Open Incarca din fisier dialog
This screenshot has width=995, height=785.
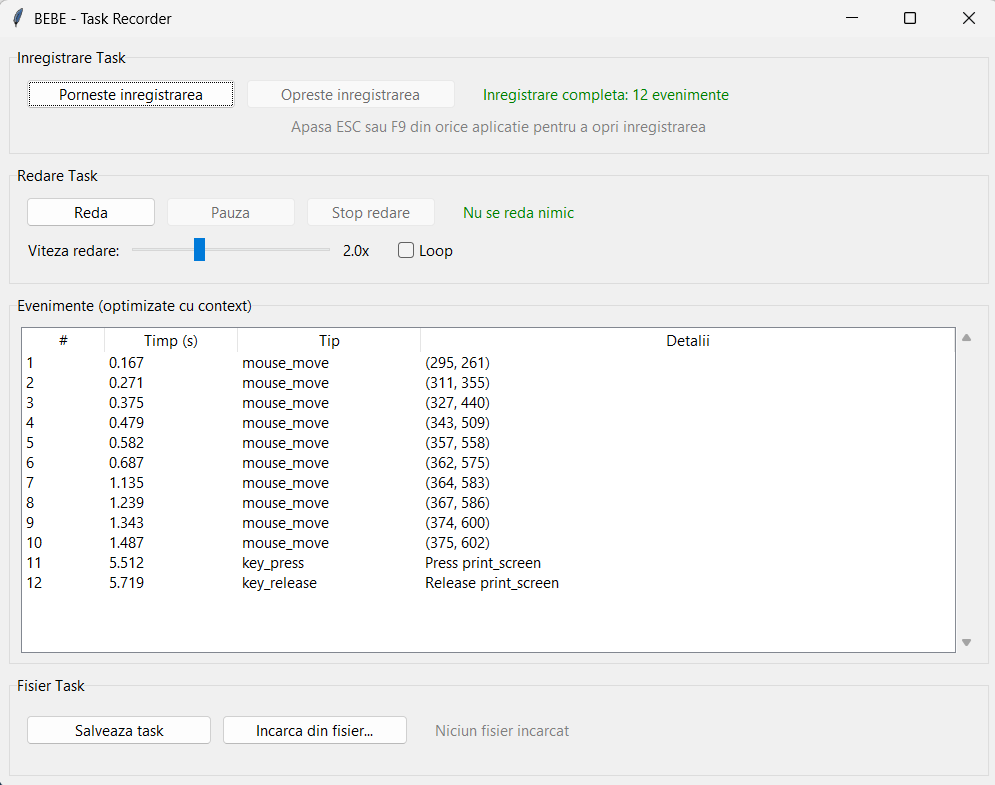coord(314,731)
